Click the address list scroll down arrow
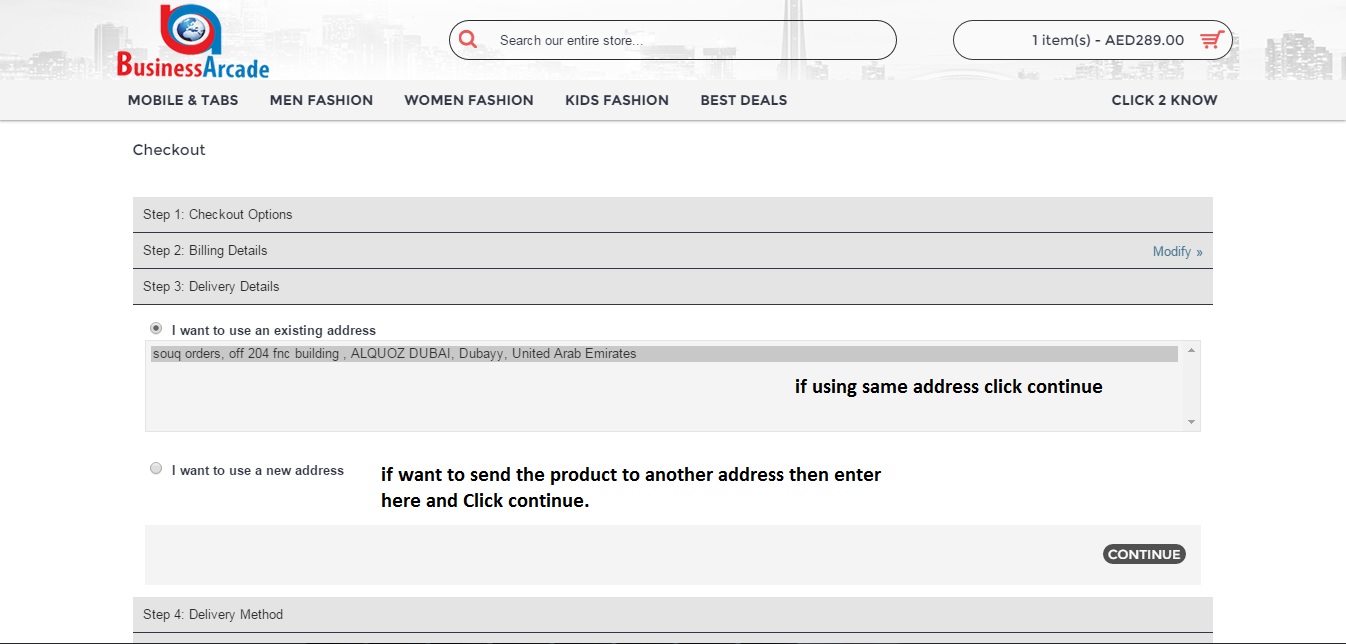 tap(1191, 422)
